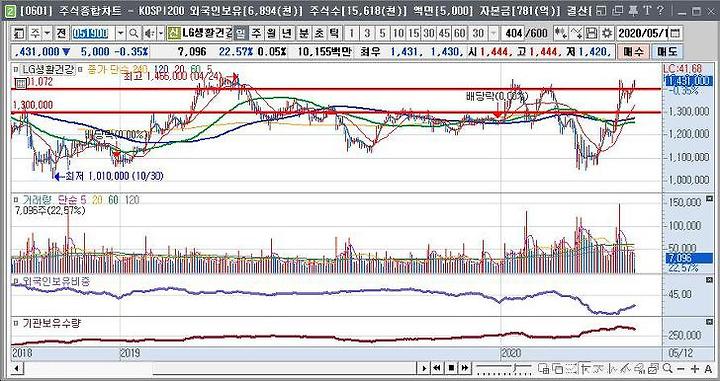Toggle the 외국인보유비중 panel checkbox

click(16, 281)
